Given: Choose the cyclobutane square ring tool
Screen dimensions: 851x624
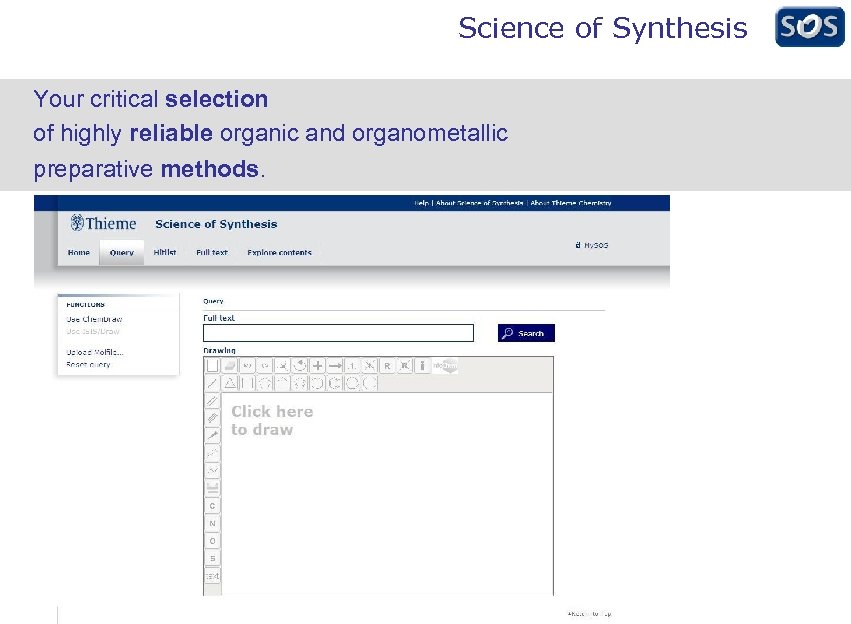Looking at the screenshot, I should coord(247,383).
